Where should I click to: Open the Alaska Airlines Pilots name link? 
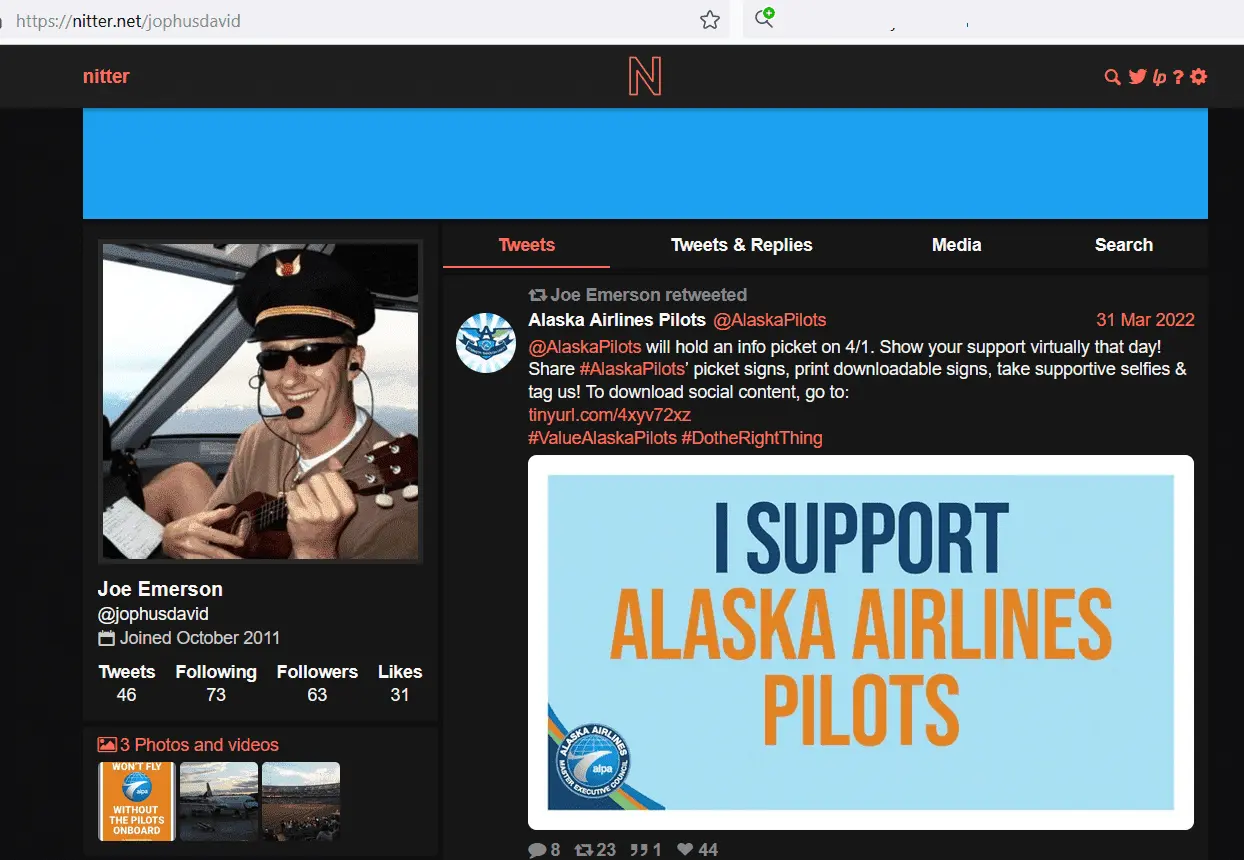click(617, 320)
